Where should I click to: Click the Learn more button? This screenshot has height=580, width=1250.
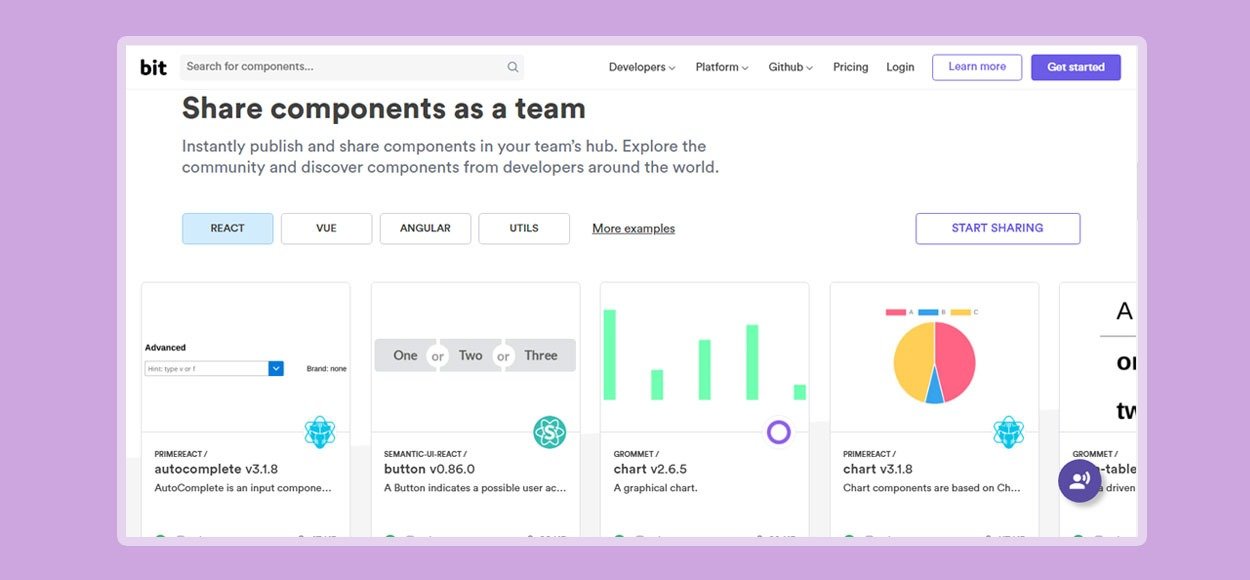point(977,67)
